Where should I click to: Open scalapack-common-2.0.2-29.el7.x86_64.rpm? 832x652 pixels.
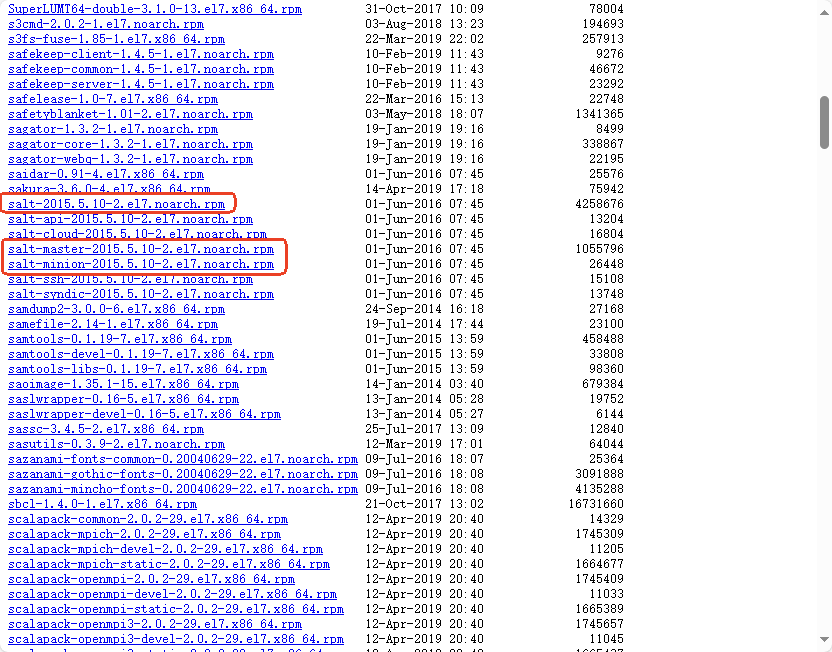(148, 518)
